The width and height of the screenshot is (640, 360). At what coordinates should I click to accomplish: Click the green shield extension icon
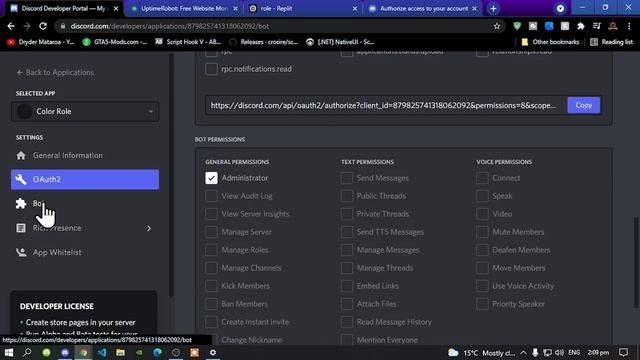coord(517,26)
